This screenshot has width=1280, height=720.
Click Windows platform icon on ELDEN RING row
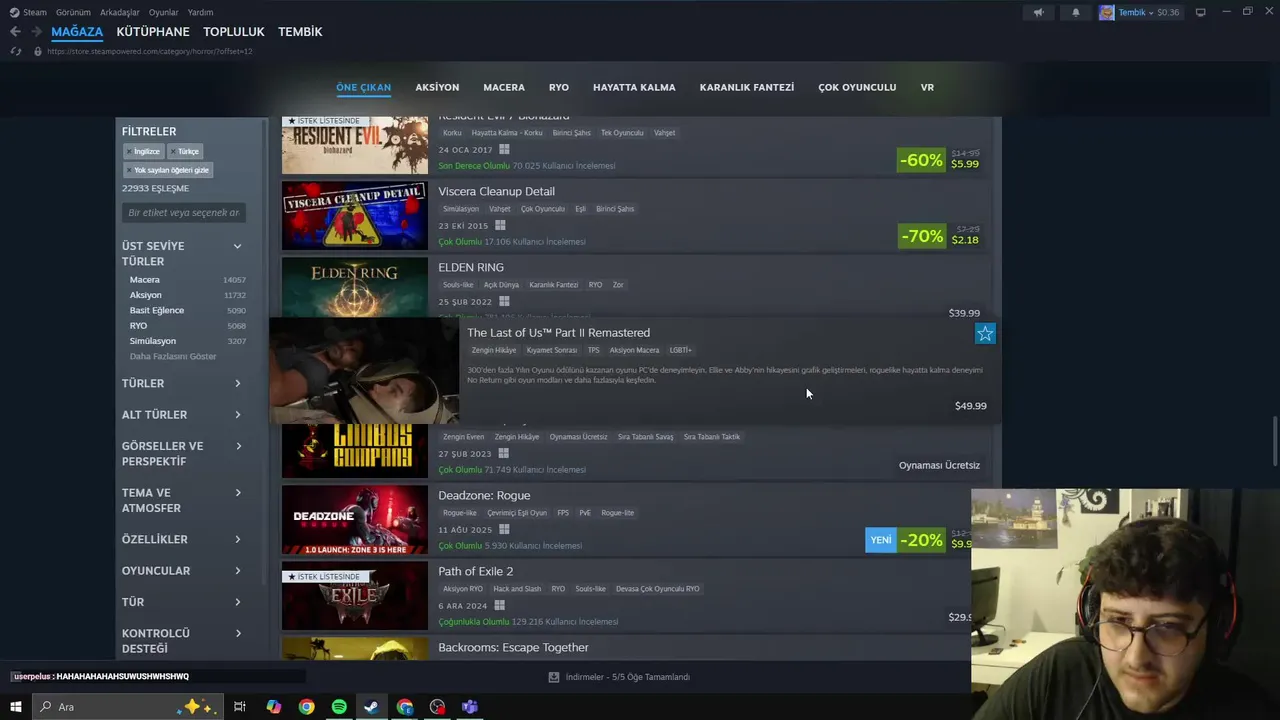tap(504, 301)
